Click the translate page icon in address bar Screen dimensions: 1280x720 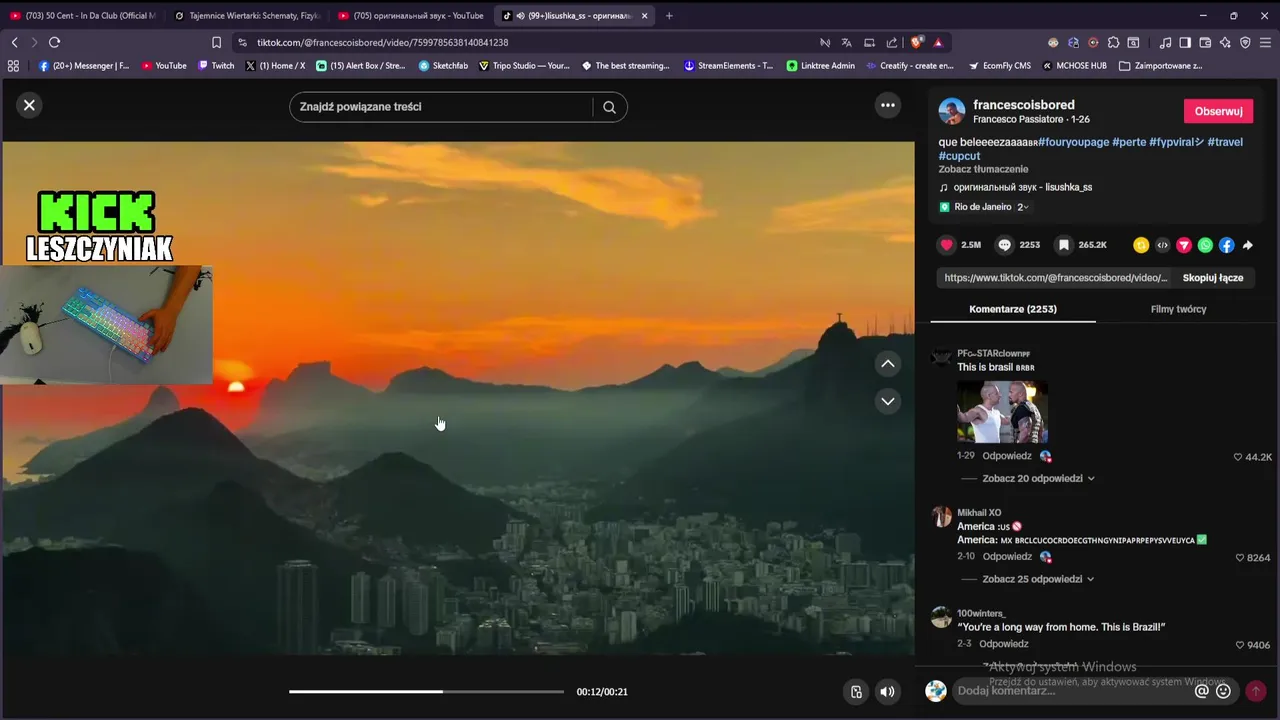pos(846,42)
